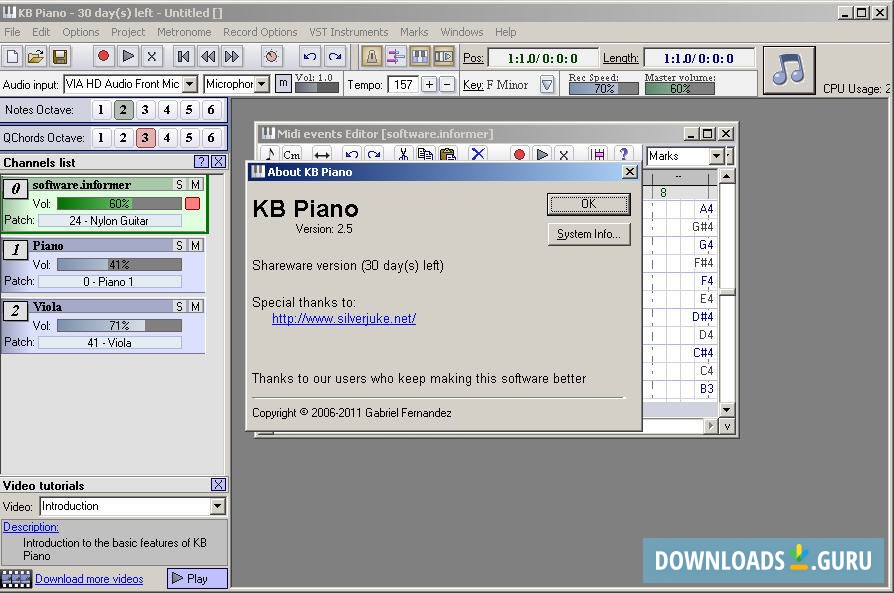
Task: Click Download more videos link
Action: 89,579
